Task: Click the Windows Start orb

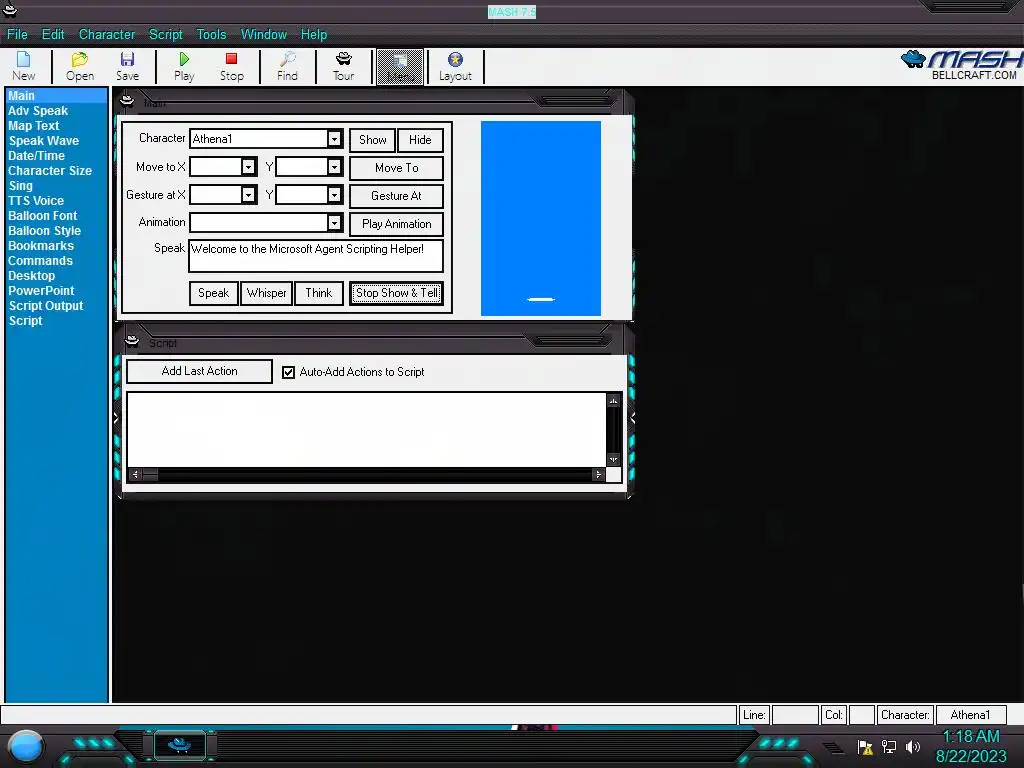Action: click(x=26, y=746)
